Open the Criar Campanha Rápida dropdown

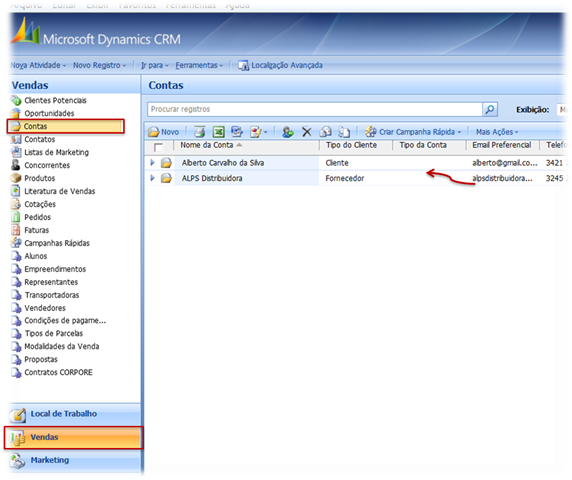(x=459, y=132)
